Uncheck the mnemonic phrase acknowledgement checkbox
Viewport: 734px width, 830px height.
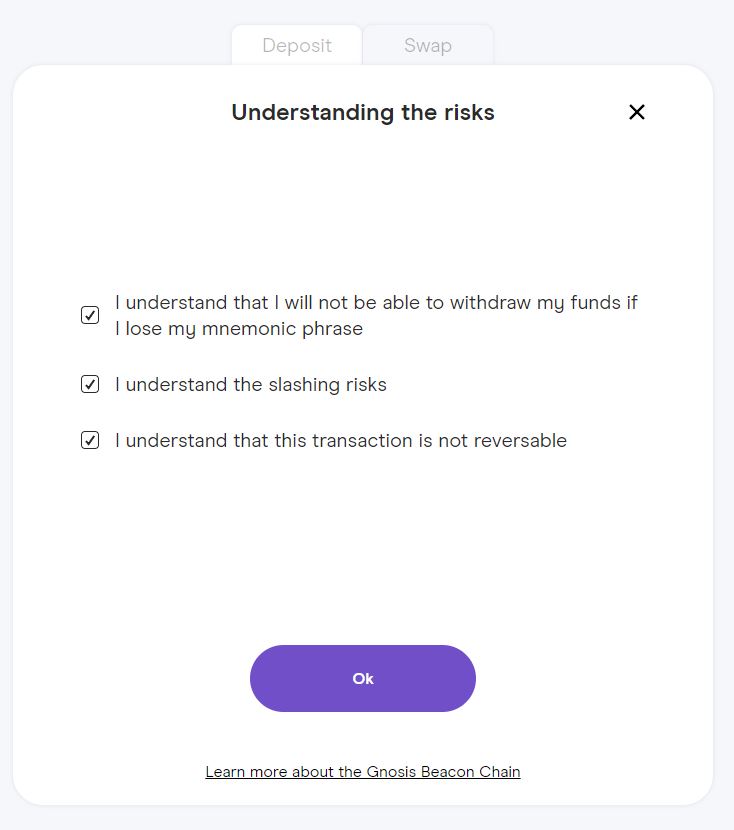click(x=90, y=316)
